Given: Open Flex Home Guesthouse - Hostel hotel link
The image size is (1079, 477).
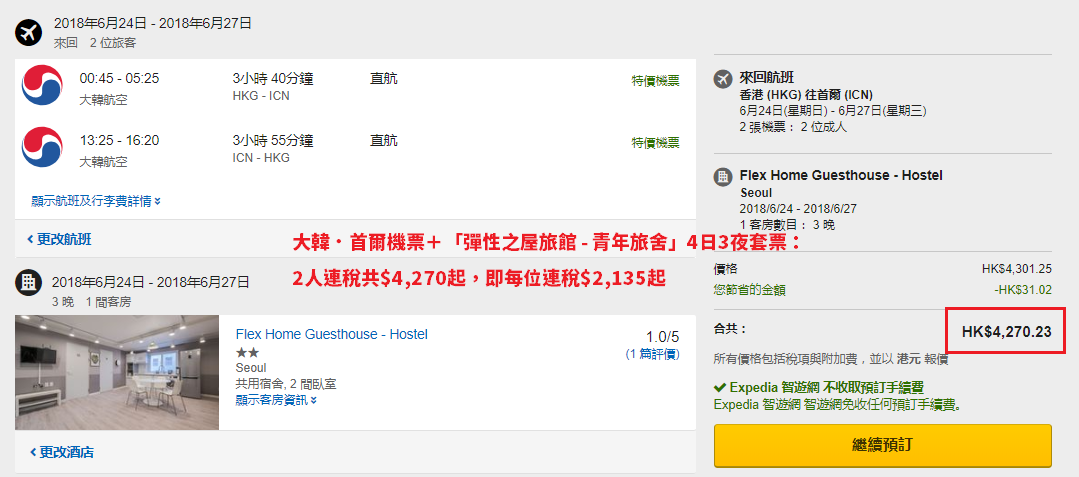Looking at the screenshot, I should 332,335.
